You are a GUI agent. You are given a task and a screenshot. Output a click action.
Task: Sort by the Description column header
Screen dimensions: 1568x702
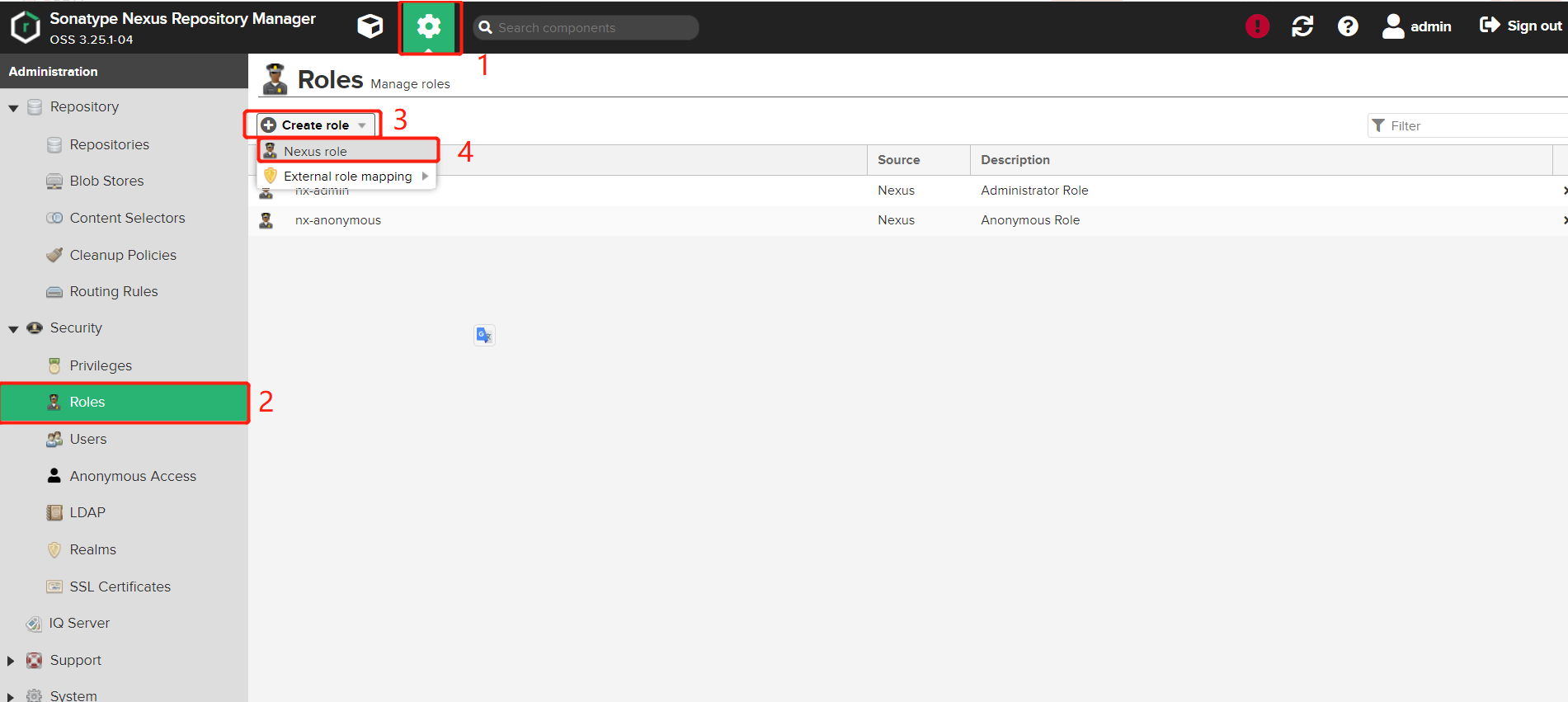point(1261,160)
